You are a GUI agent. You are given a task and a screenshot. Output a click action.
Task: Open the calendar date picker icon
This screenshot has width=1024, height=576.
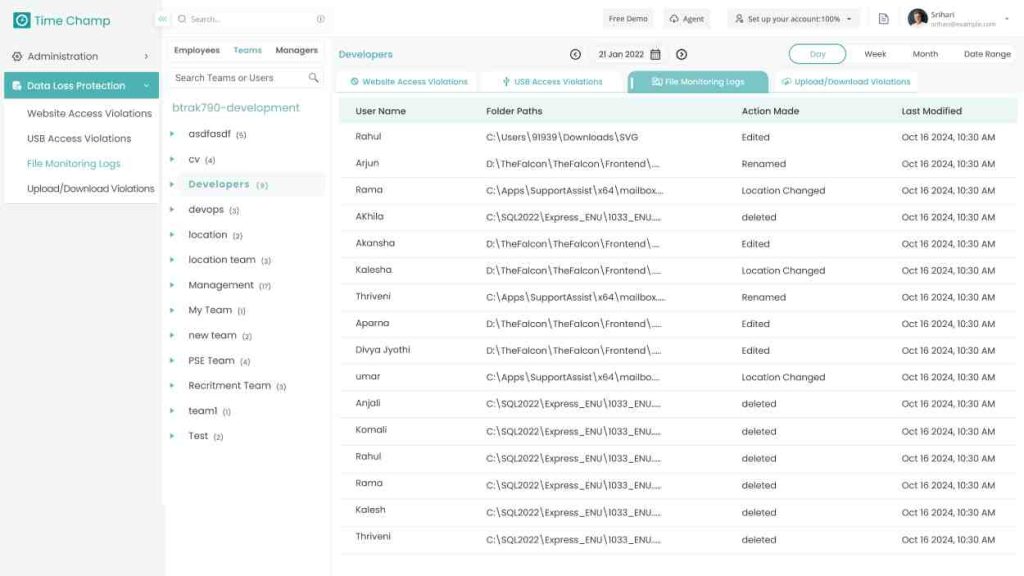point(656,54)
